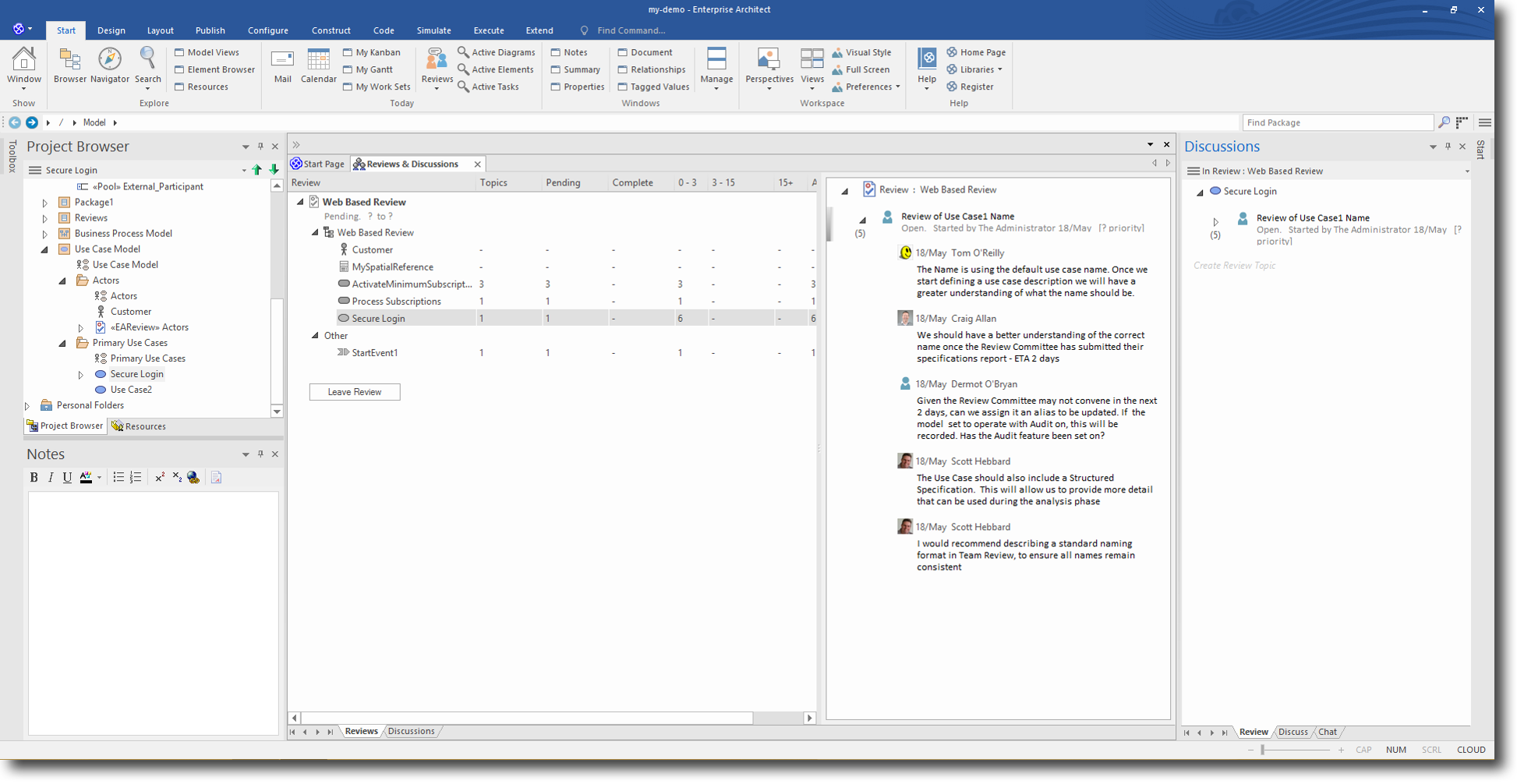
Task: Click Create Review Topic link
Action: [x=1234, y=266]
